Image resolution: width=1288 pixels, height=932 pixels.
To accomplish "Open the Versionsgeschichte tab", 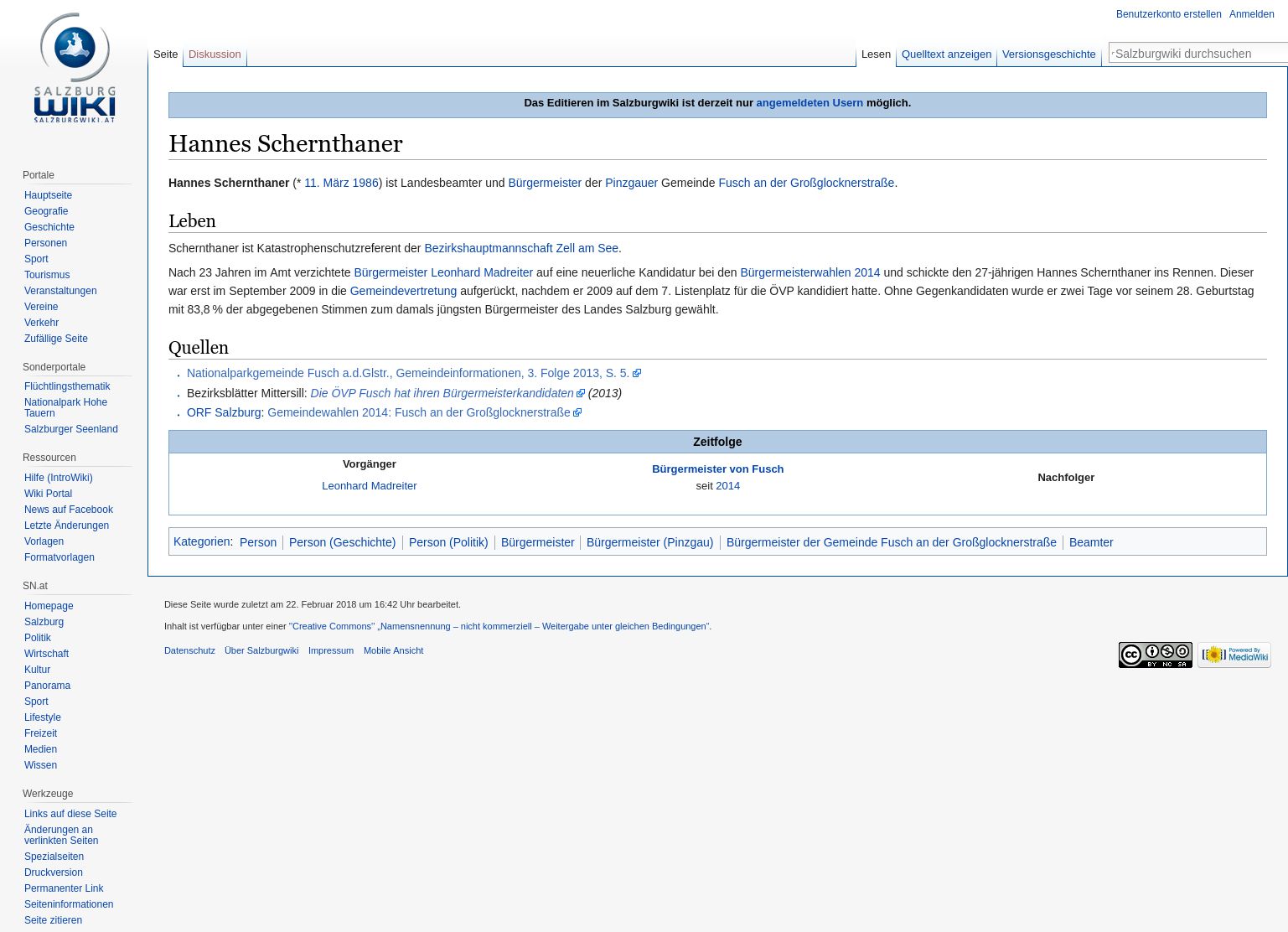I will coord(1048,54).
